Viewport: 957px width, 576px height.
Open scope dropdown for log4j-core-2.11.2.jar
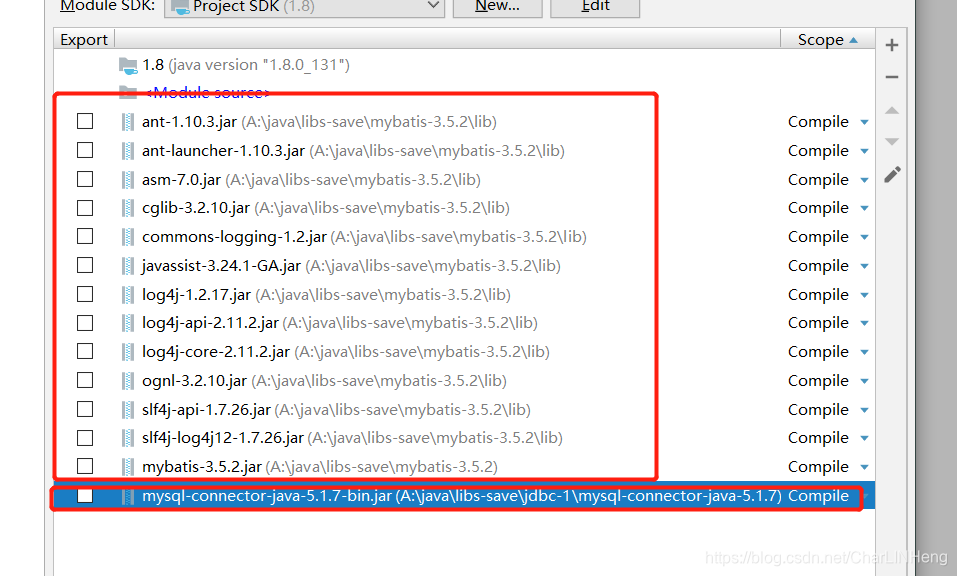pyautogui.click(x=864, y=352)
